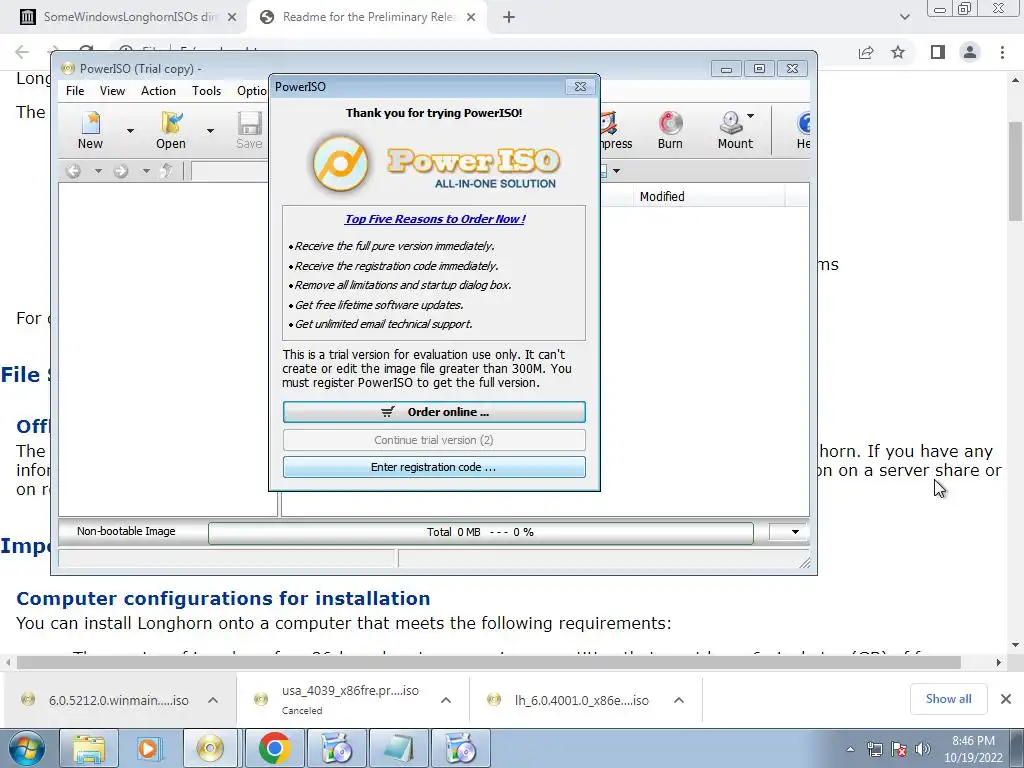Click the notepad-like taskbar icon

[398, 748]
